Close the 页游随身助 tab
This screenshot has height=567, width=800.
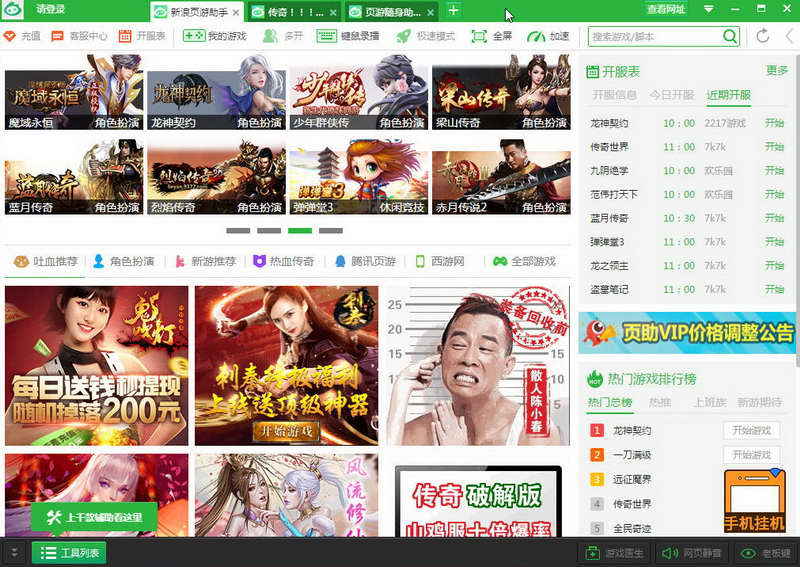pos(430,12)
